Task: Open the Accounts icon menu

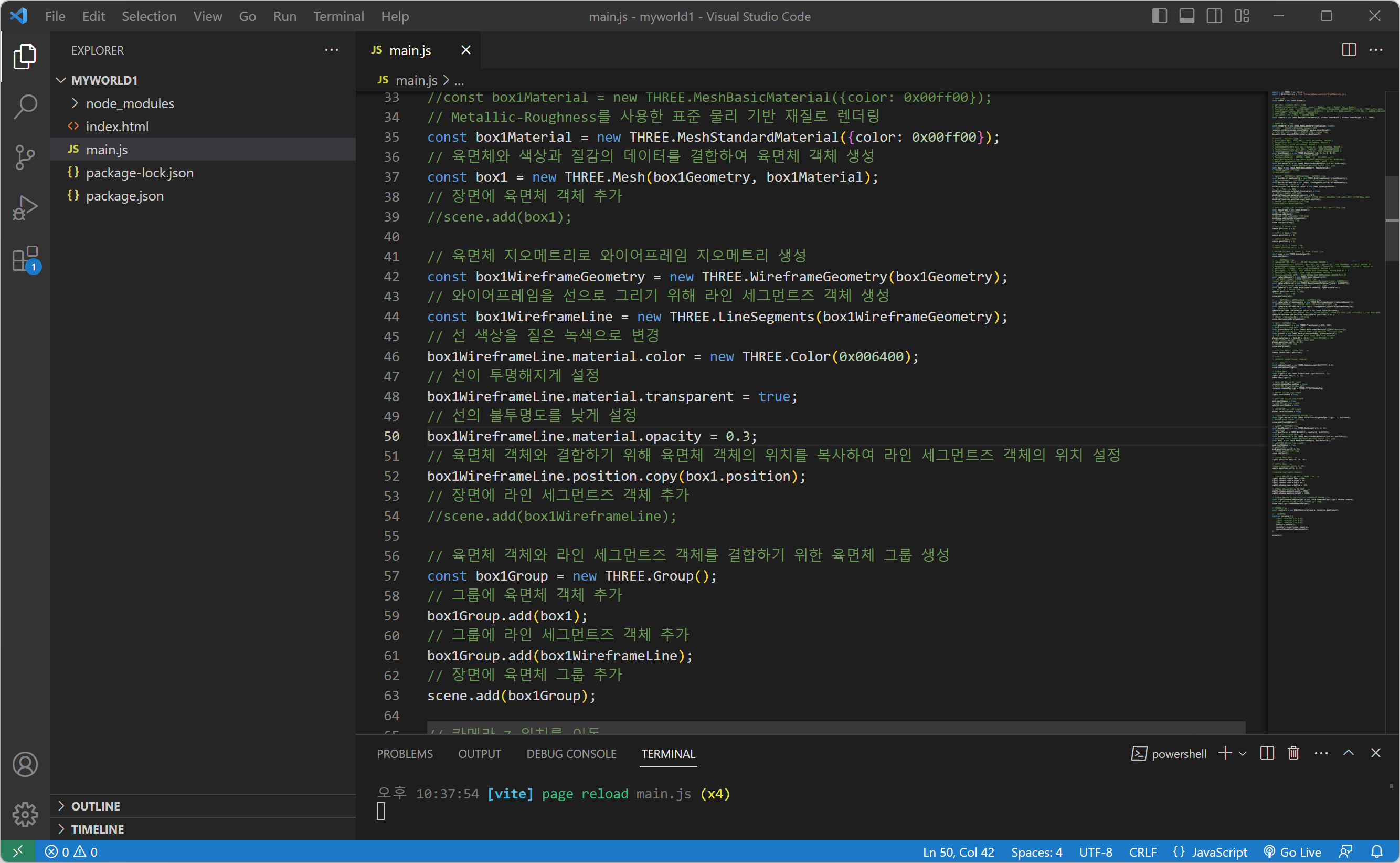Action: click(x=25, y=764)
